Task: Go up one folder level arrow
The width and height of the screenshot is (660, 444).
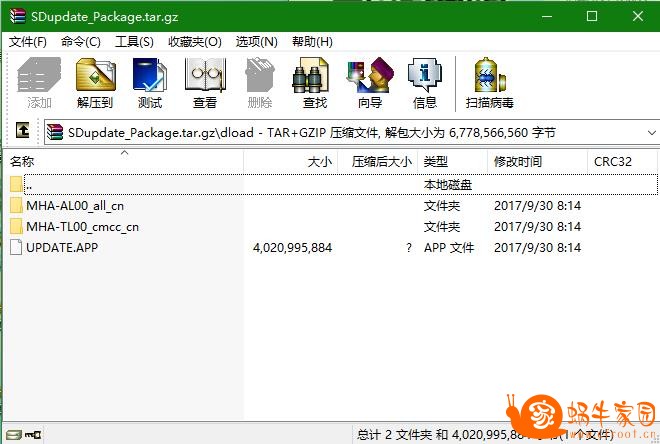Action: (x=23, y=130)
